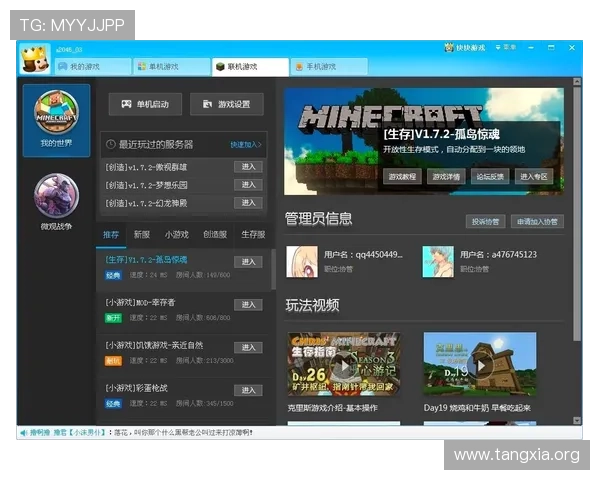
Task: Play the 克里斯游戏介绍-基本操作 video
Action: (x=344, y=364)
